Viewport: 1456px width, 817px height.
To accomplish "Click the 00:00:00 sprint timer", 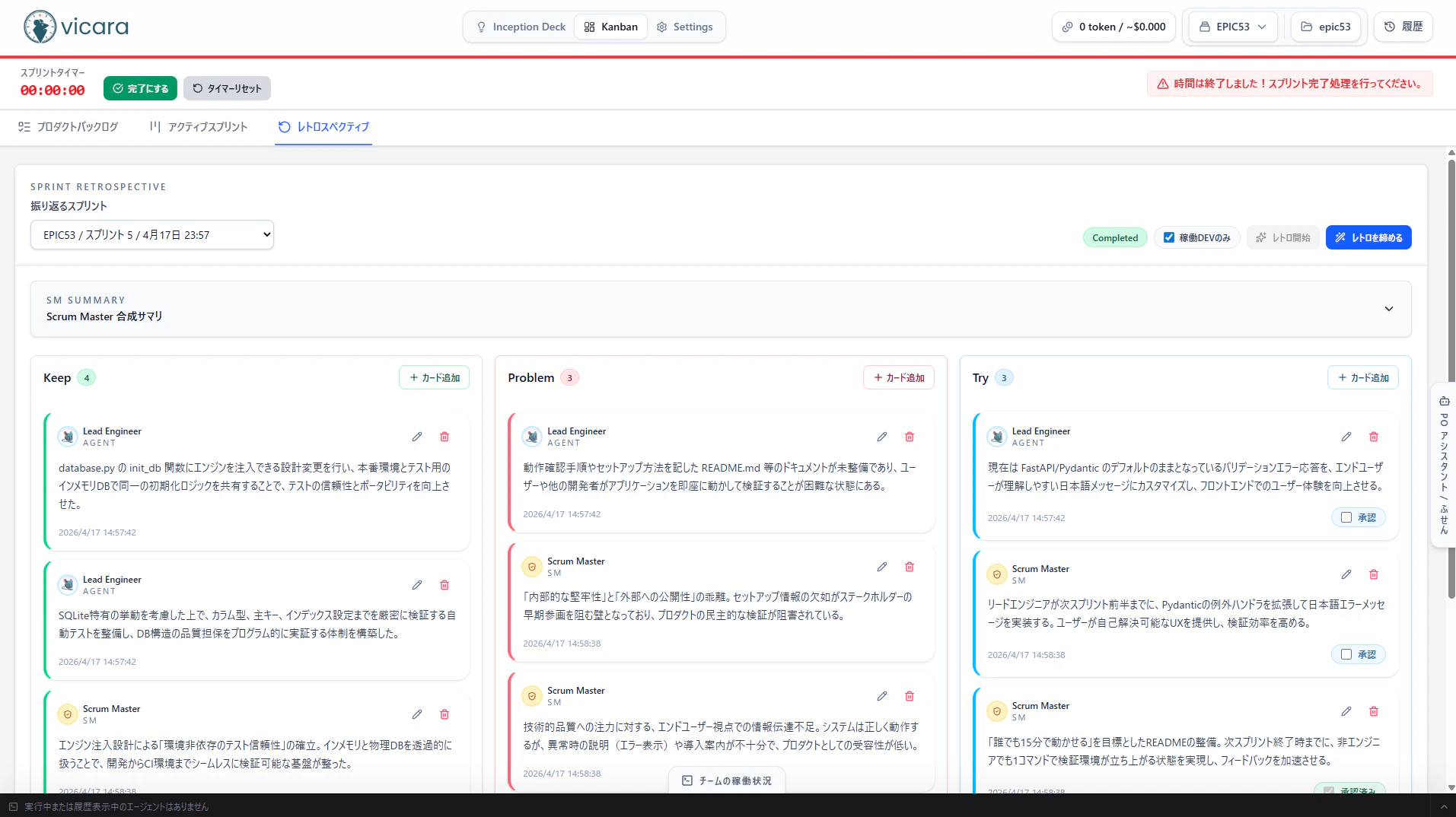I will point(53,90).
